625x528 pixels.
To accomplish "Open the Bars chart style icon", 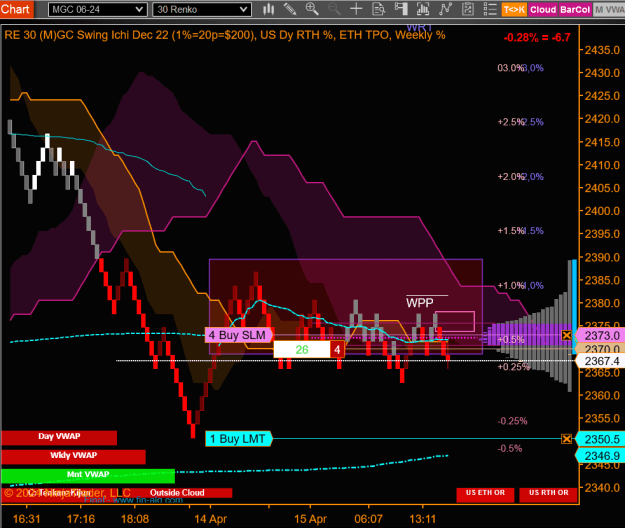I will (269, 9).
